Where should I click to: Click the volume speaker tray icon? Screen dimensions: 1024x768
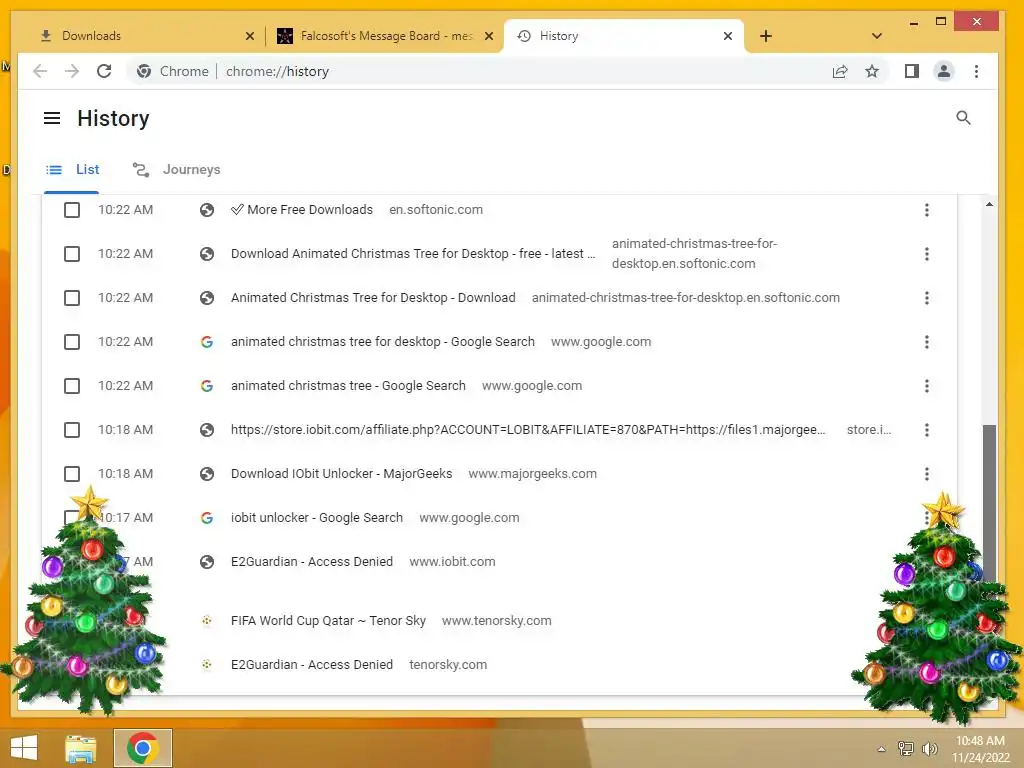coord(929,748)
